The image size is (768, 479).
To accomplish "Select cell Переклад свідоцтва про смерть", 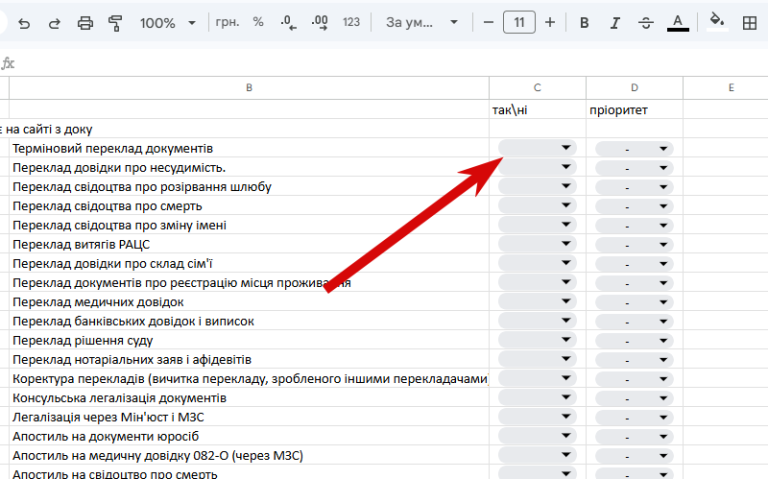I will click(x=249, y=206).
